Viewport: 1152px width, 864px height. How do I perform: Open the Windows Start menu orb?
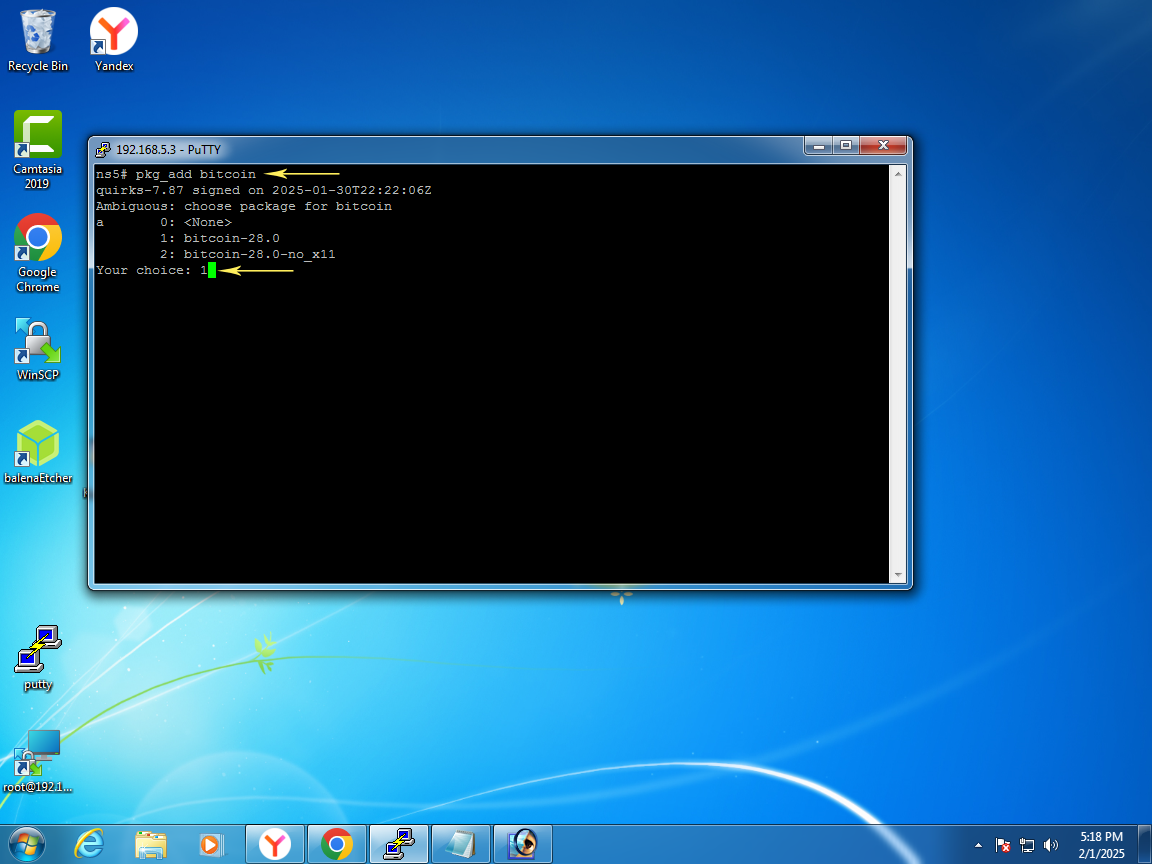[26, 844]
